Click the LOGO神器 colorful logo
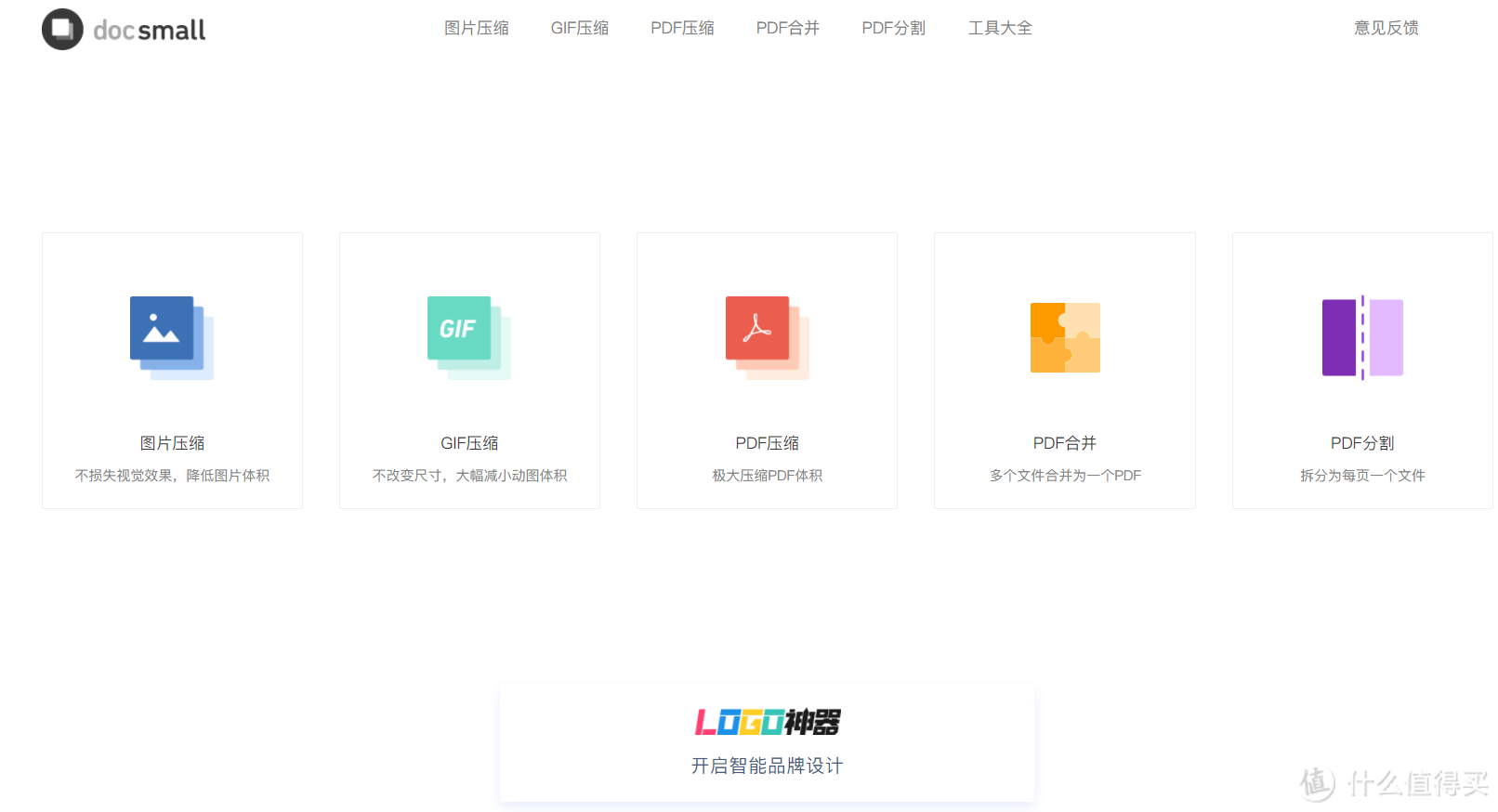1498x812 pixels. pyautogui.click(x=768, y=722)
